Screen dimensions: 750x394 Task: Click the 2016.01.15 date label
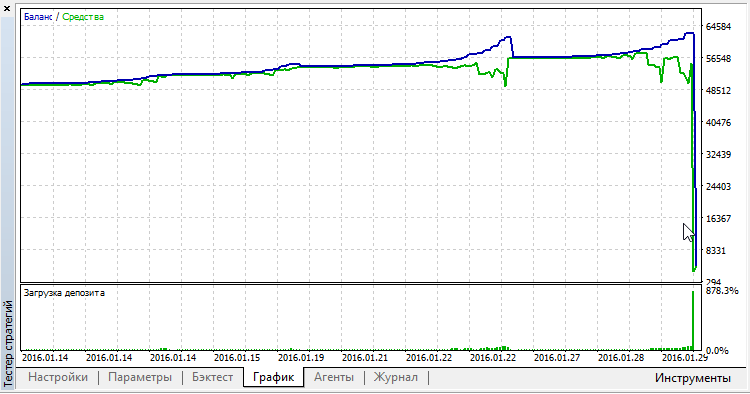(237, 358)
